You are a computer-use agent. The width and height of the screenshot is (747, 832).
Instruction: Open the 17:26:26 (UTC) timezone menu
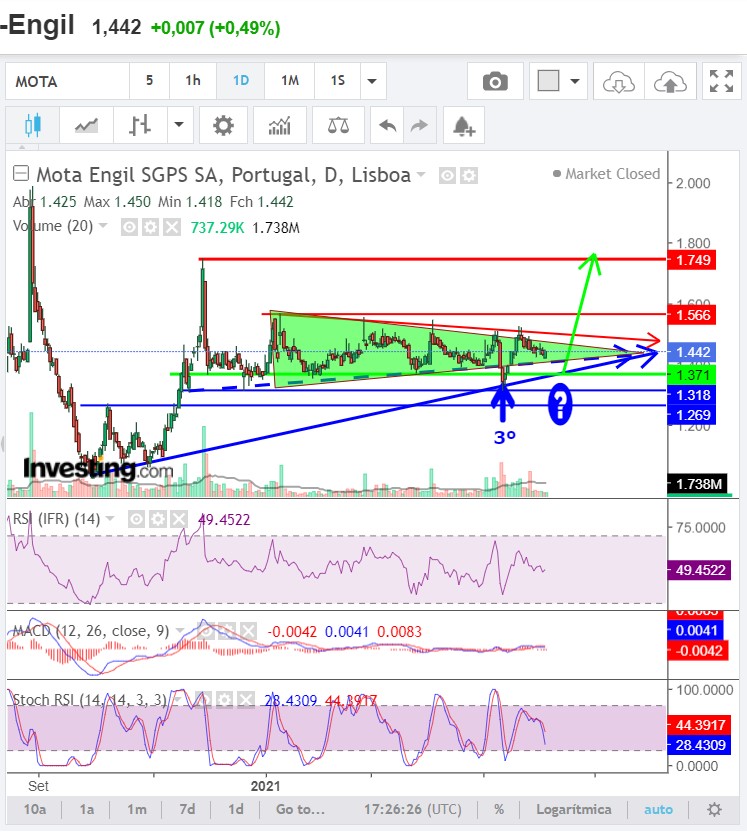(x=412, y=809)
